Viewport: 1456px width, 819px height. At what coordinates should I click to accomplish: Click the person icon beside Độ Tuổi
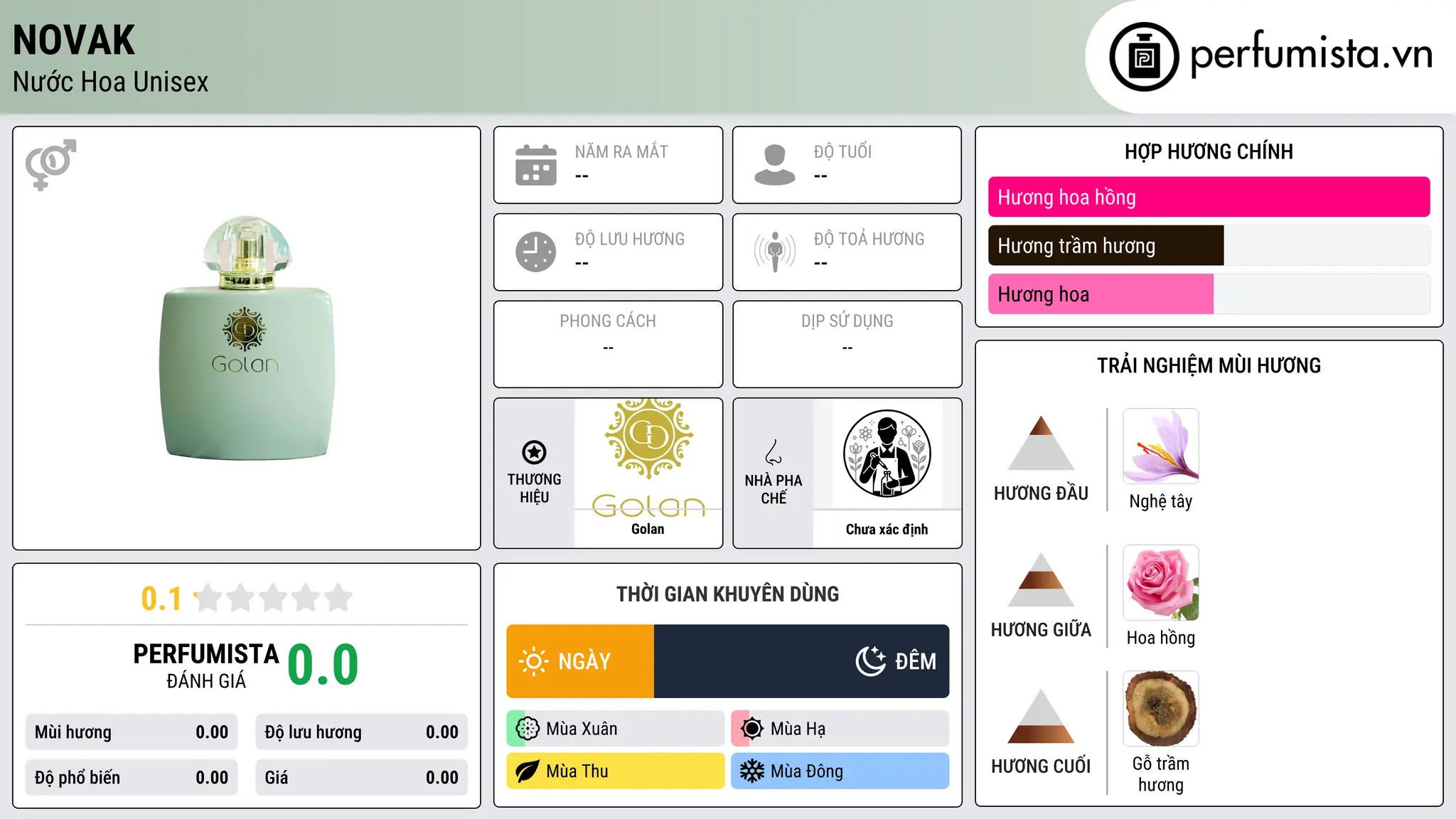(775, 165)
